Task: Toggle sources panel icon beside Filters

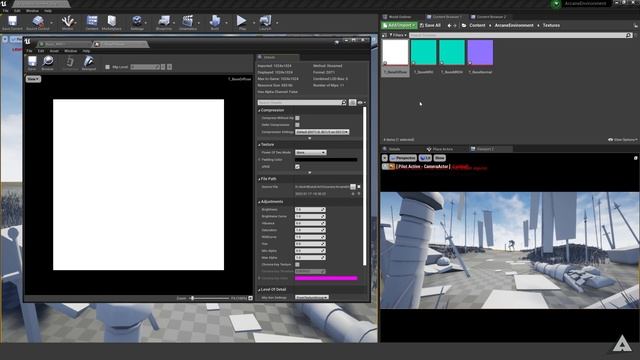Action: tap(384, 36)
